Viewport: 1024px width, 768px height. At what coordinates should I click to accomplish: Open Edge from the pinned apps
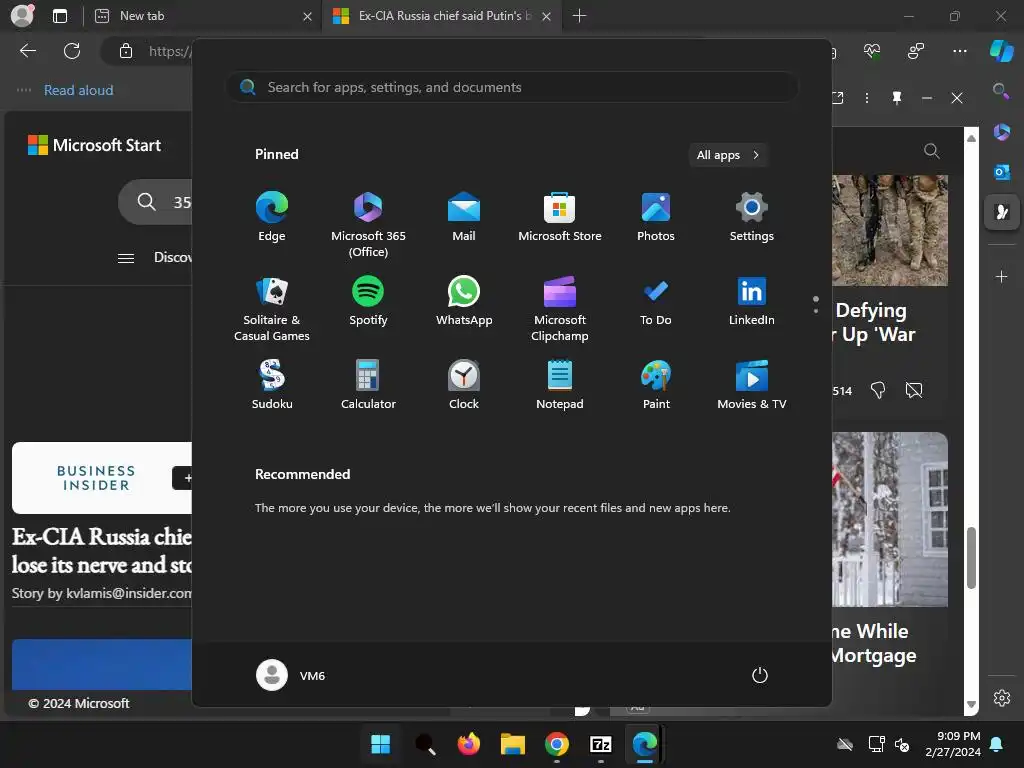click(272, 217)
